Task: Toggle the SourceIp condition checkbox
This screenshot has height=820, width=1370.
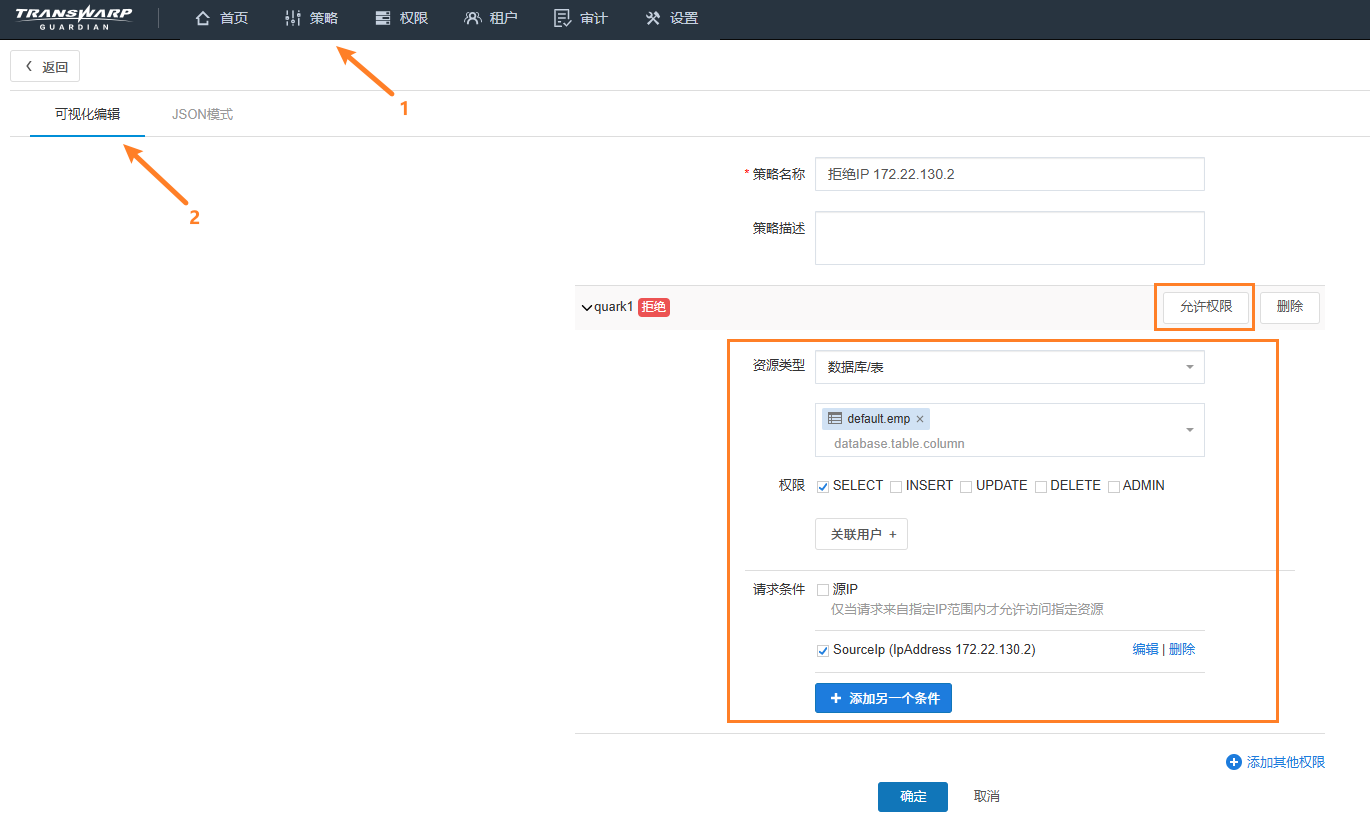Action: pyautogui.click(x=823, y=651)
